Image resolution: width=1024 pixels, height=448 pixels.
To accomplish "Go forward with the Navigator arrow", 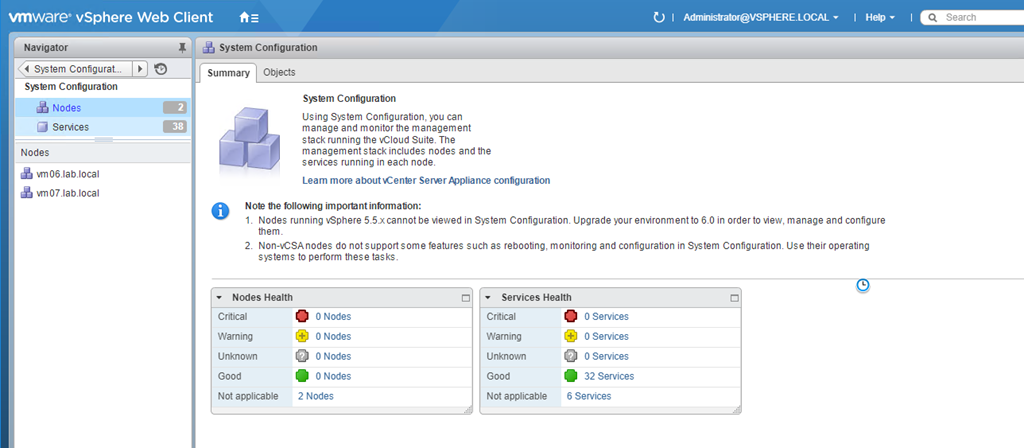I will [x=140, y=69].
